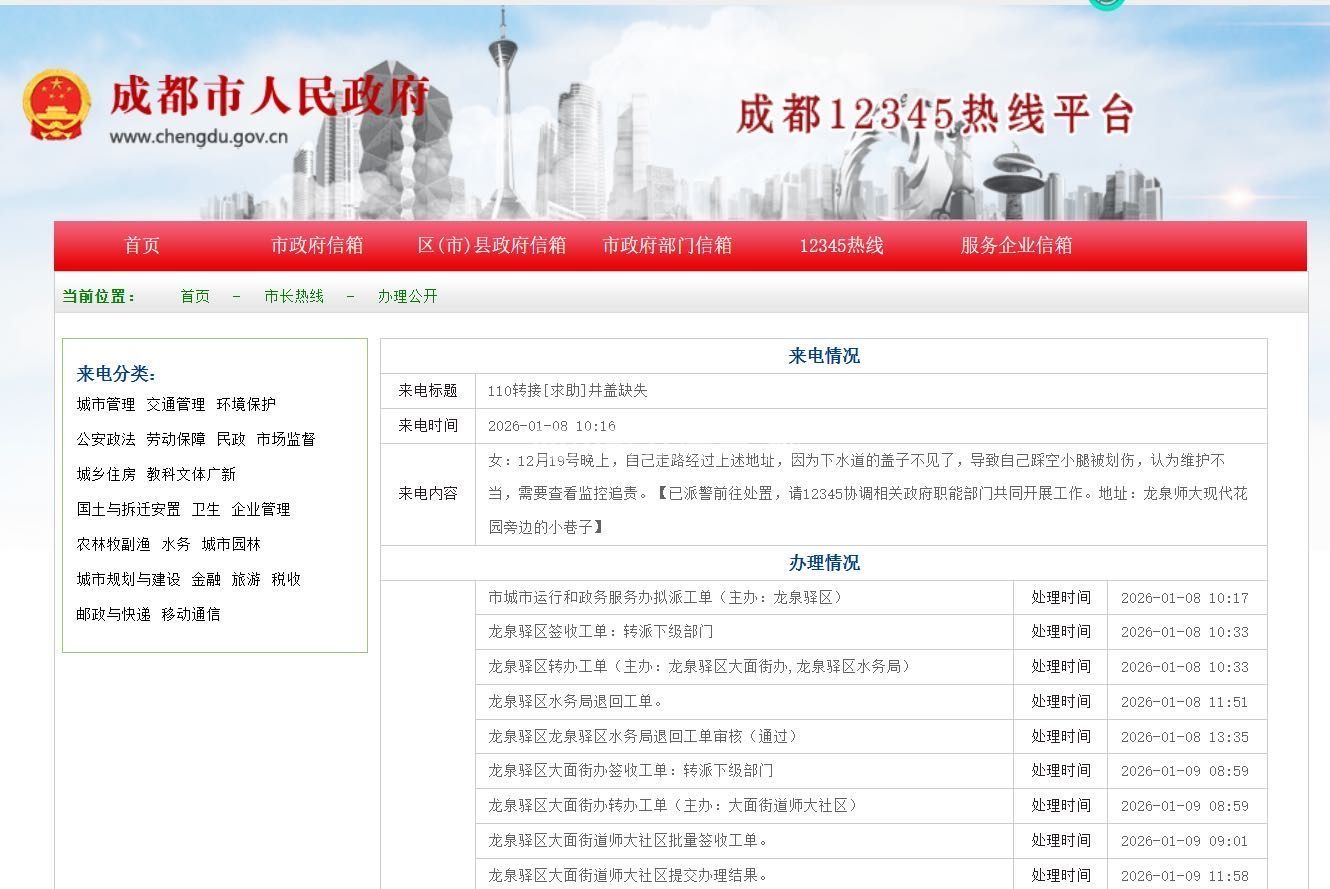Screen dimensions: 1330x889
Task: Click the 首页 breadcrumb link
Action: (195, 297)
